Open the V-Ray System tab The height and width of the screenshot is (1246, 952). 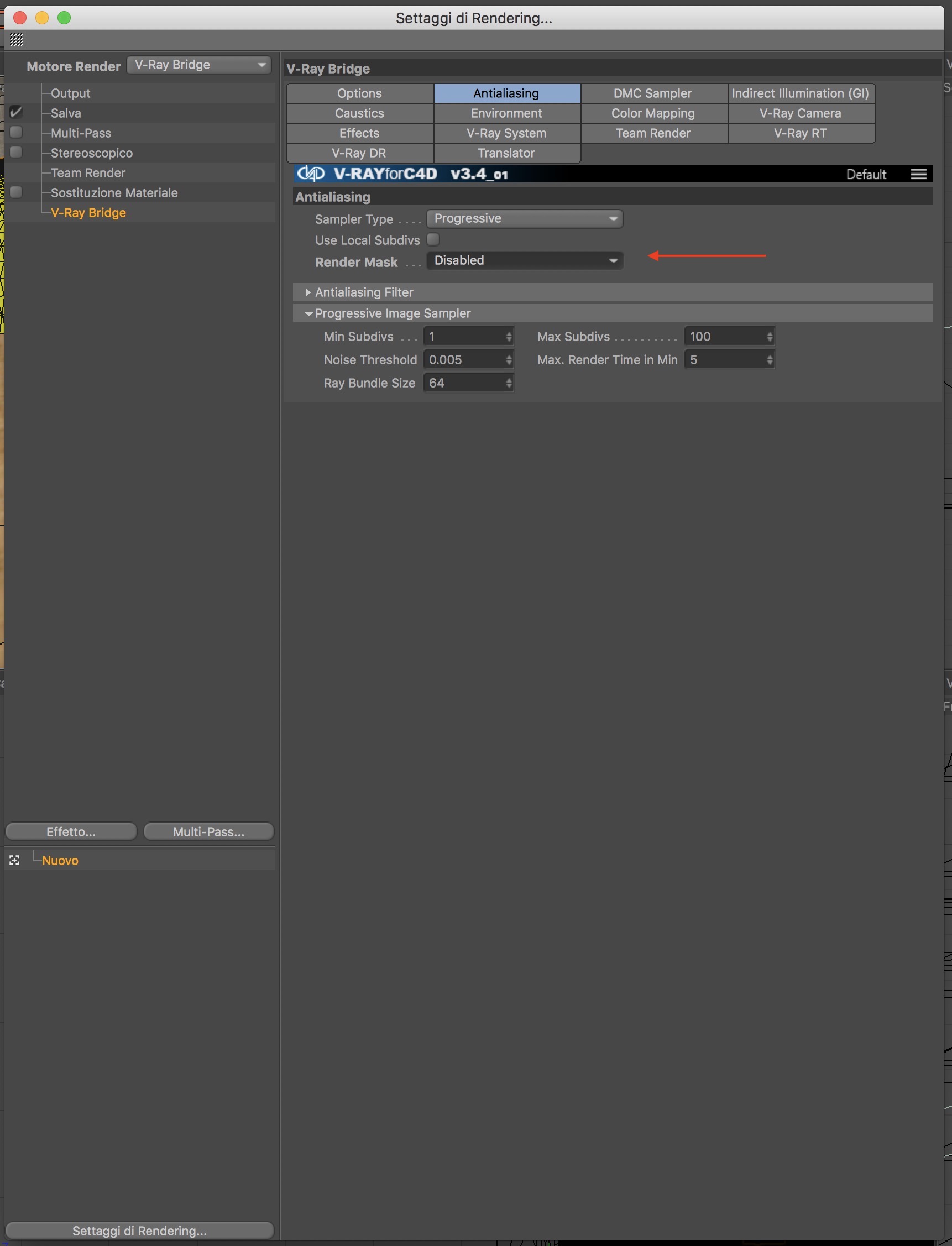click(506, 133)
